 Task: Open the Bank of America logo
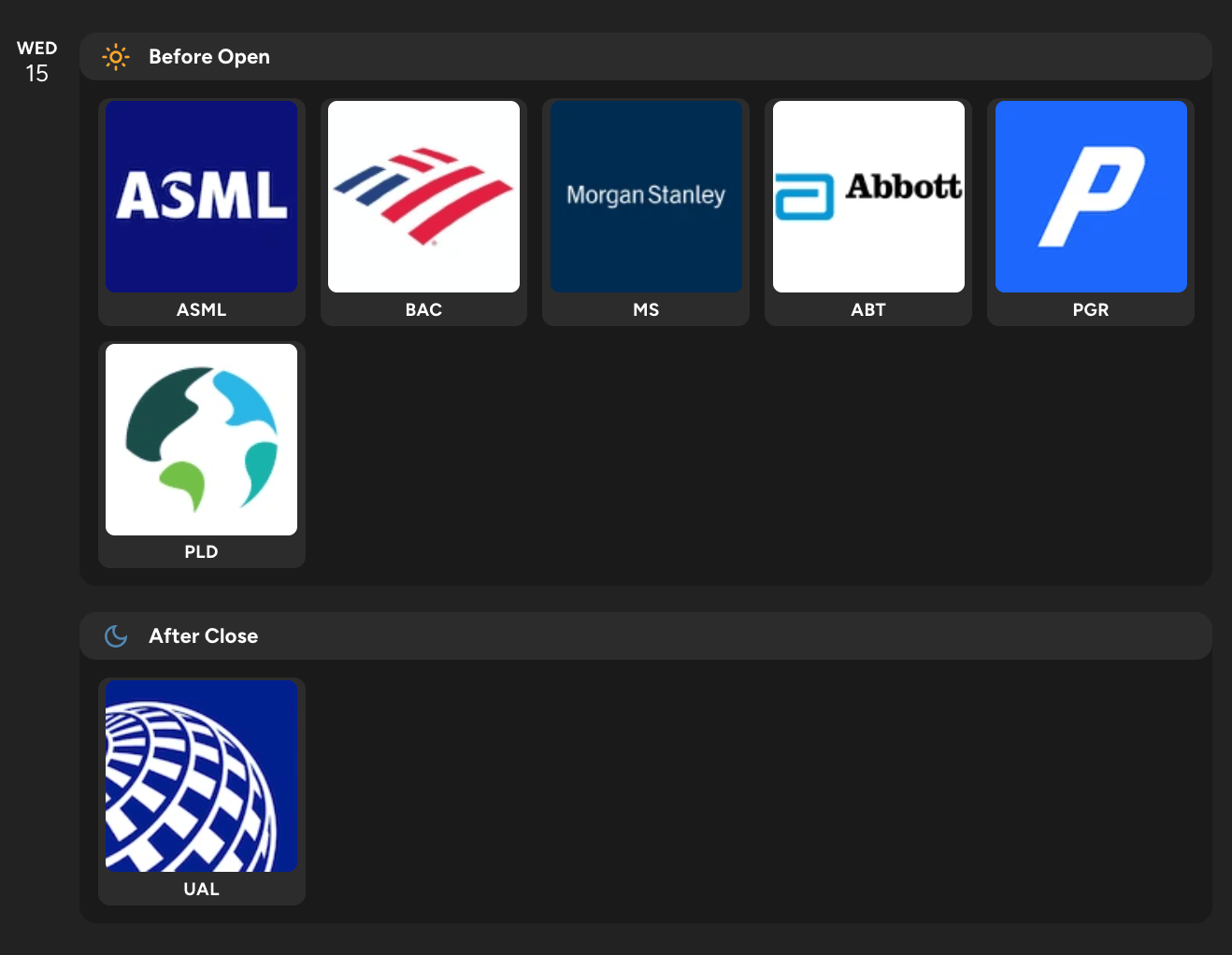point(423,196)
